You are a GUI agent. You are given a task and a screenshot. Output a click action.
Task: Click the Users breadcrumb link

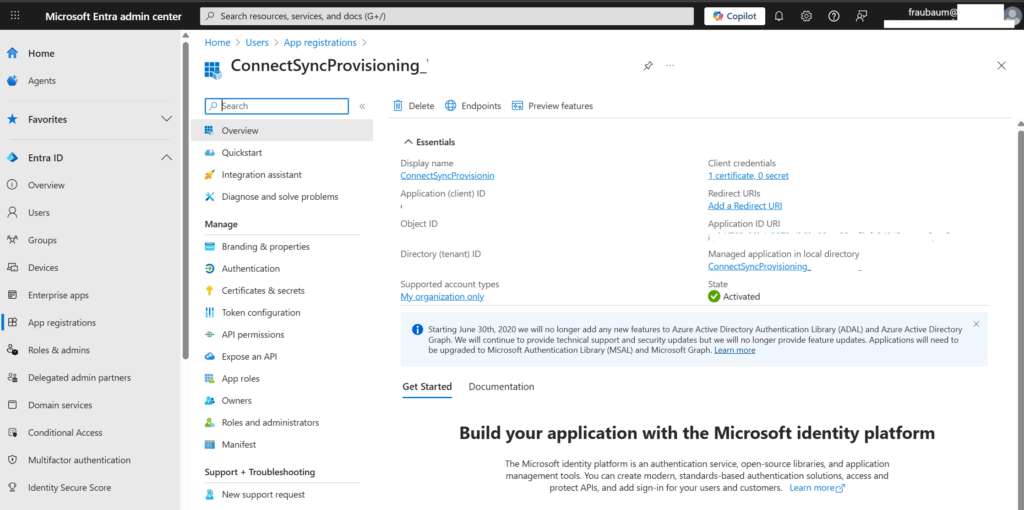click(257, 42)
